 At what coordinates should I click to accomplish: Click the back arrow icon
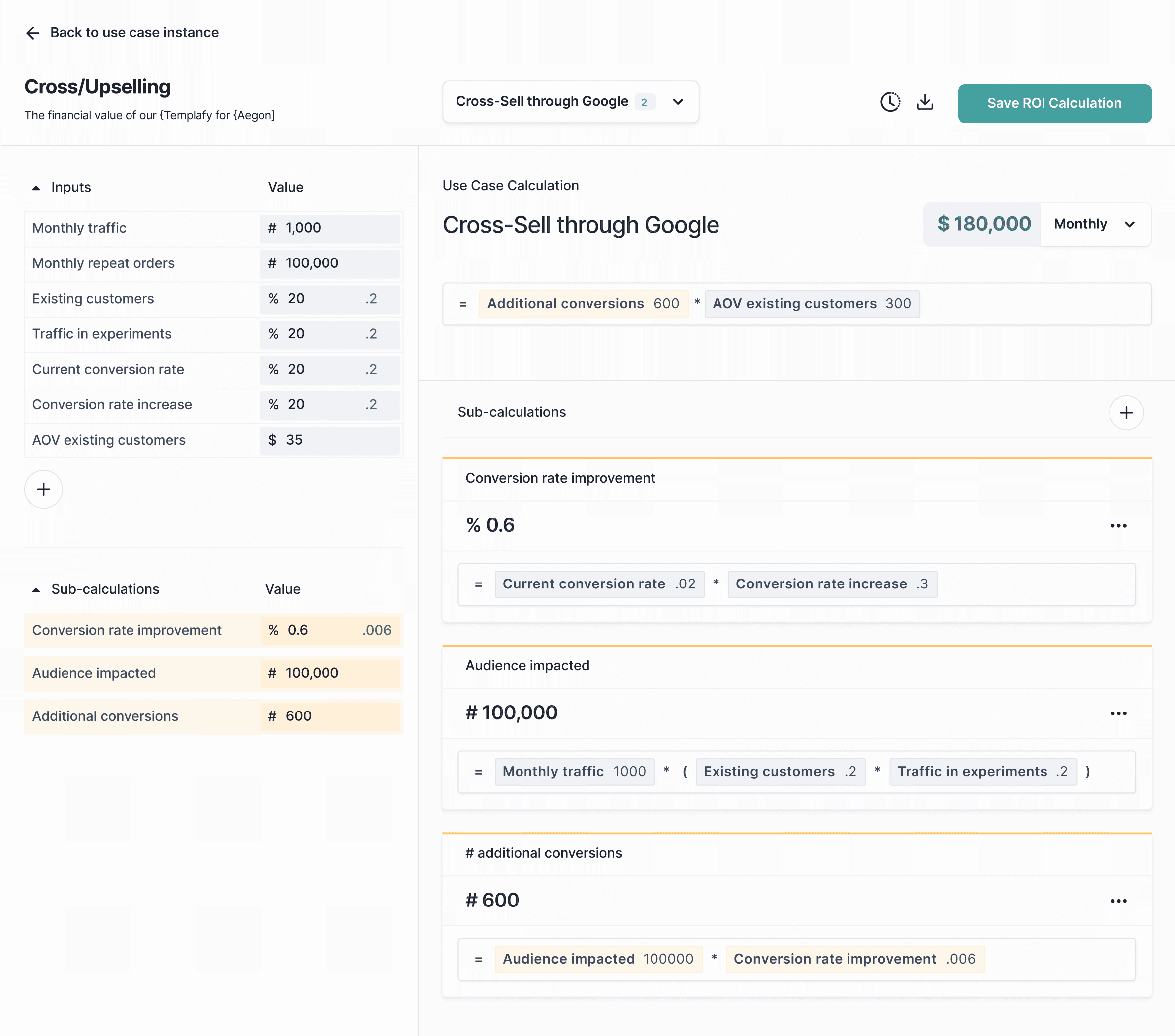pyautogui.click(x=33, y=33)
